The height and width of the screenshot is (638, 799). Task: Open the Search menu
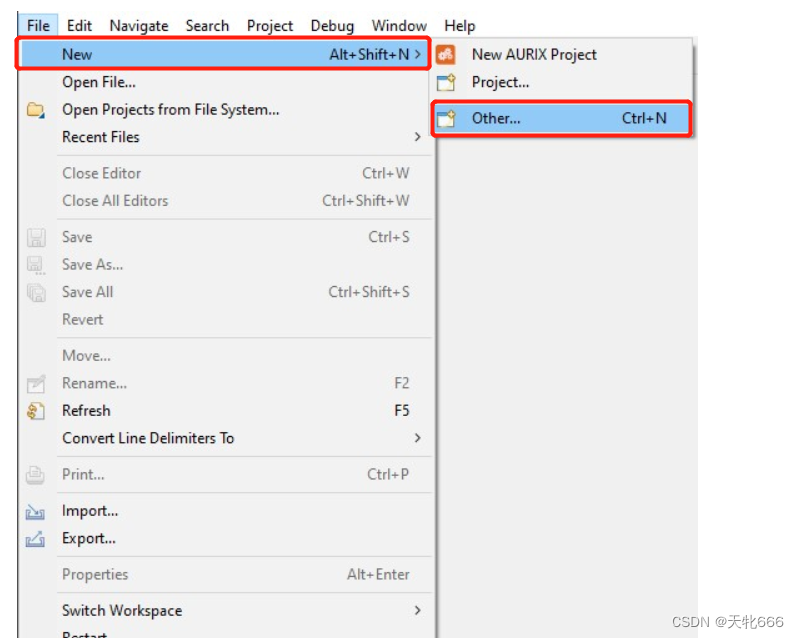click(x=207, y=25)
